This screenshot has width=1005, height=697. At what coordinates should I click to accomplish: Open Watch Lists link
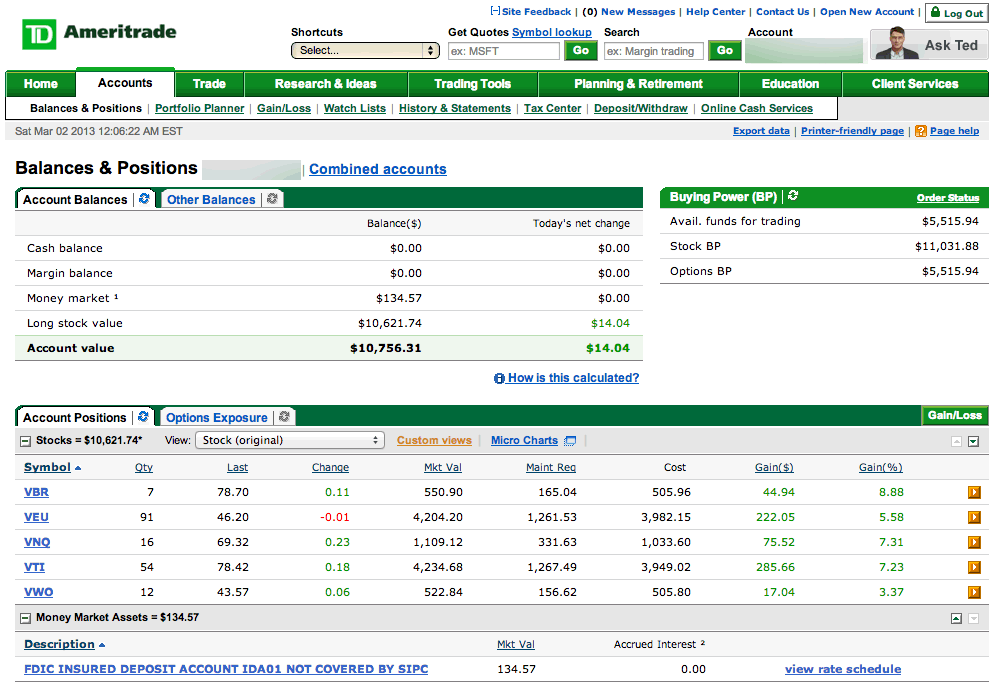pyautogui.click(x=354, y=108)
